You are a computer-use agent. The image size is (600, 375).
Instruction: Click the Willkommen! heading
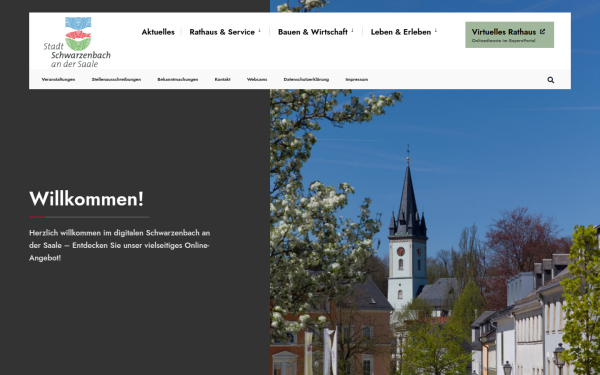pos(86,199)
